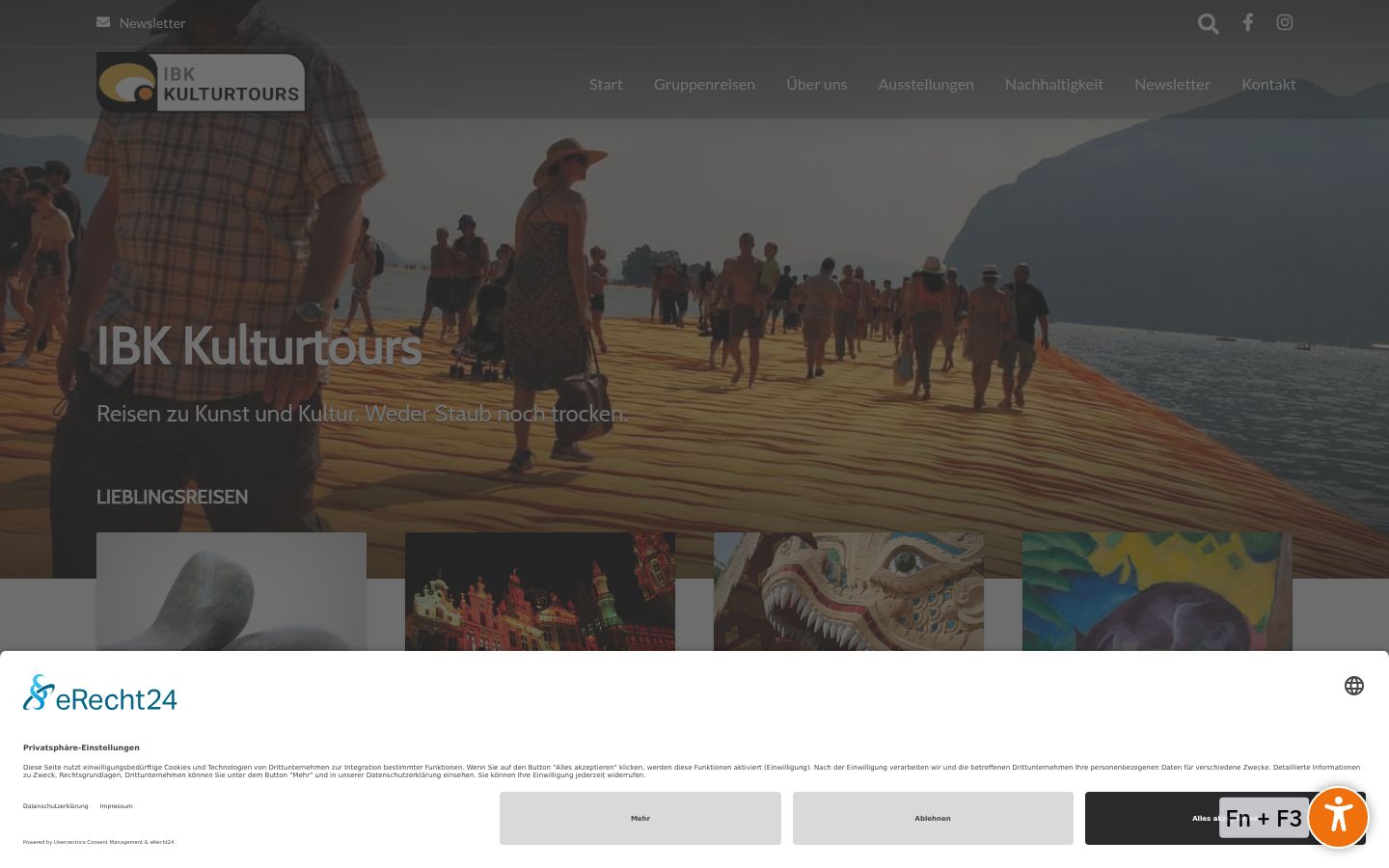Open the Über uns page
The image size is (1389, 868).
pos(816,84)
